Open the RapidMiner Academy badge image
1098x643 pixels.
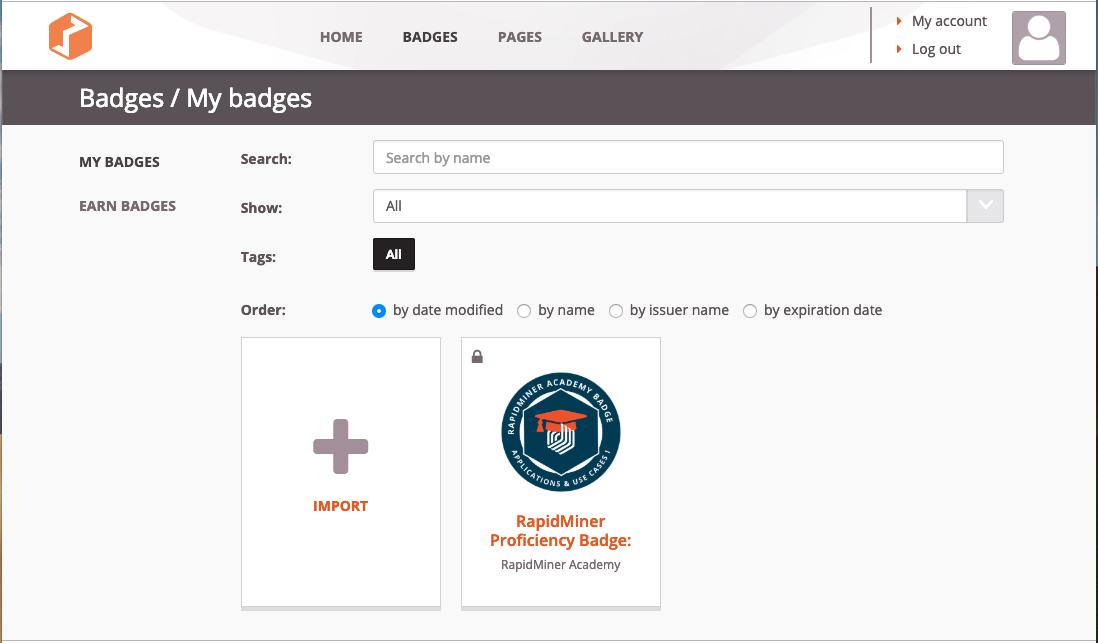pyautogui.click(x=561, y=431)
